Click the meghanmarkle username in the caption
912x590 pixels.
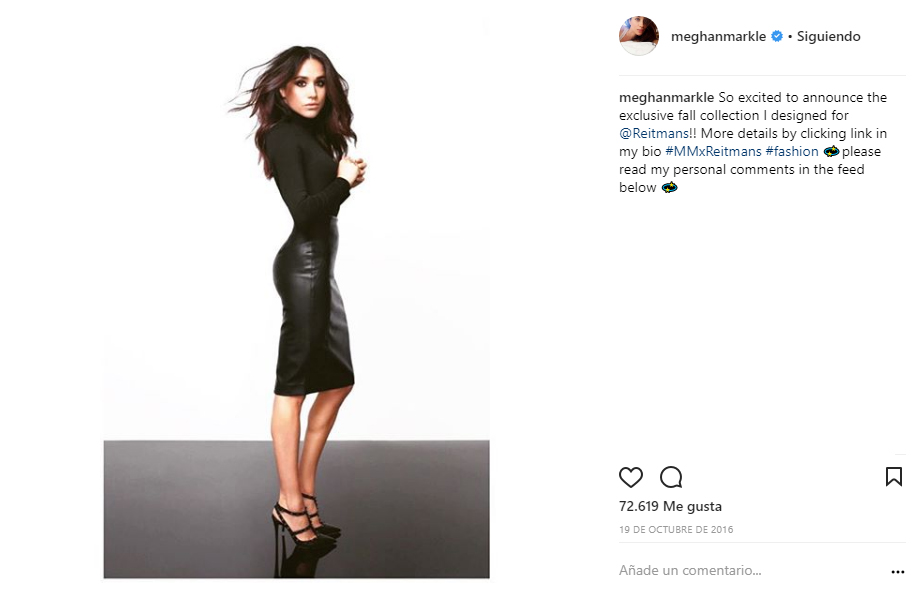(x=666, y=97)
